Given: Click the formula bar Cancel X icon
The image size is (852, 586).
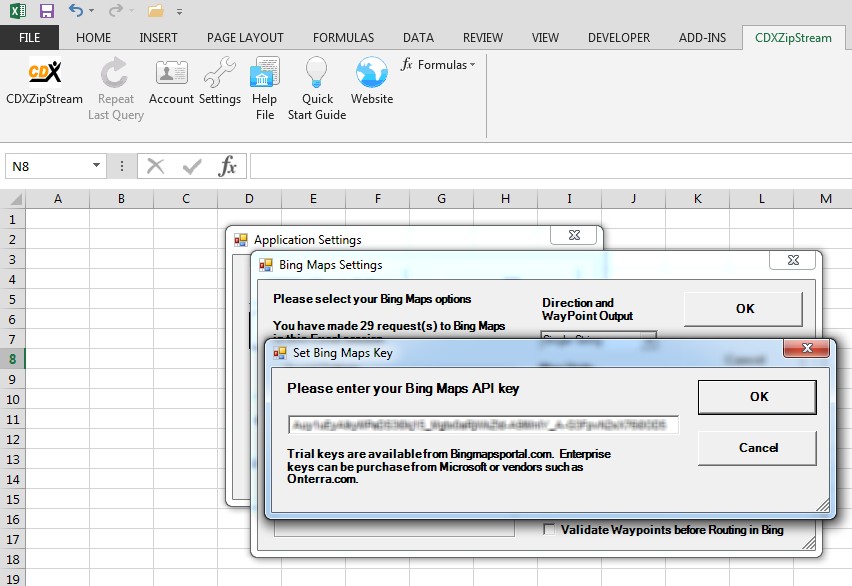Looking at the screenshot, I should click(x=155, y=166).
